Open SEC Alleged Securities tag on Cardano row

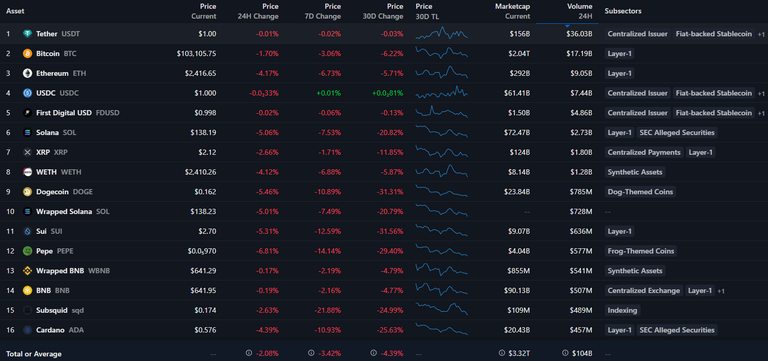676,330
